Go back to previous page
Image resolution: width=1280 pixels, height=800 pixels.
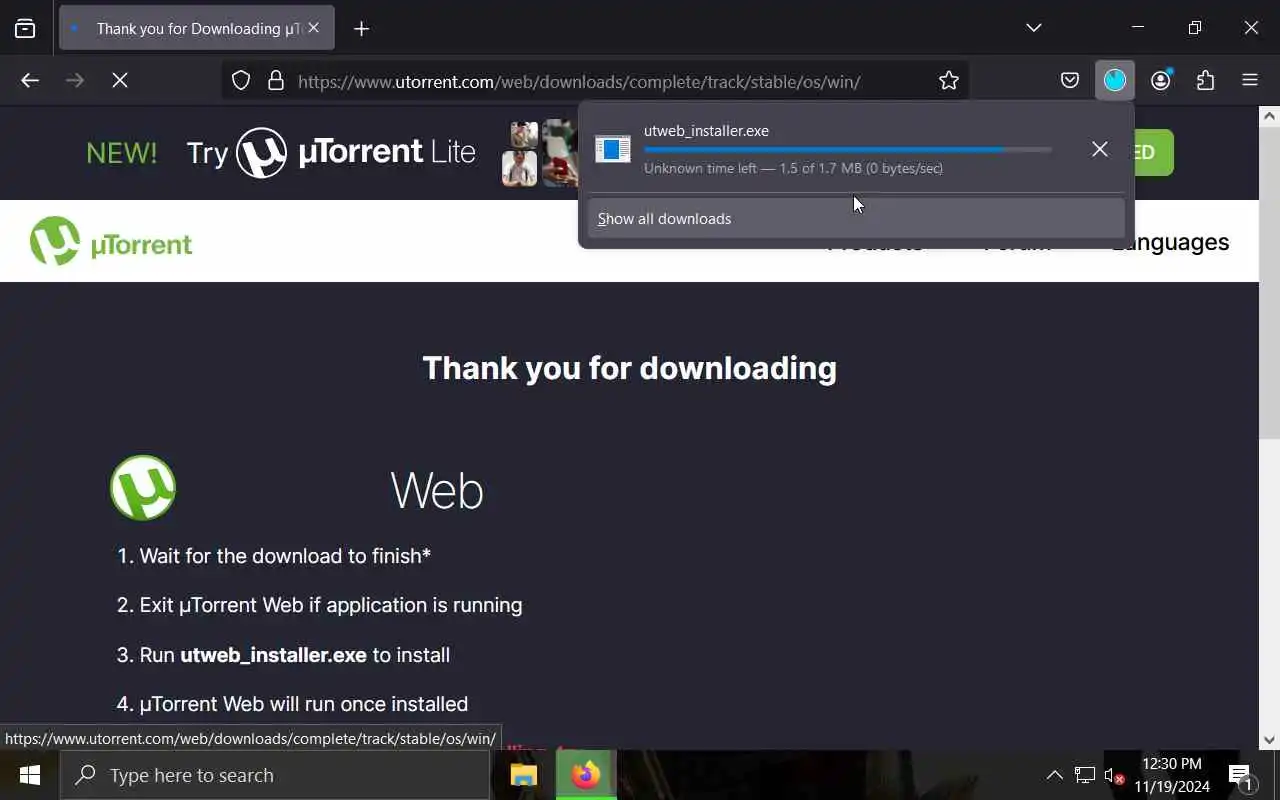coord(30,81)
